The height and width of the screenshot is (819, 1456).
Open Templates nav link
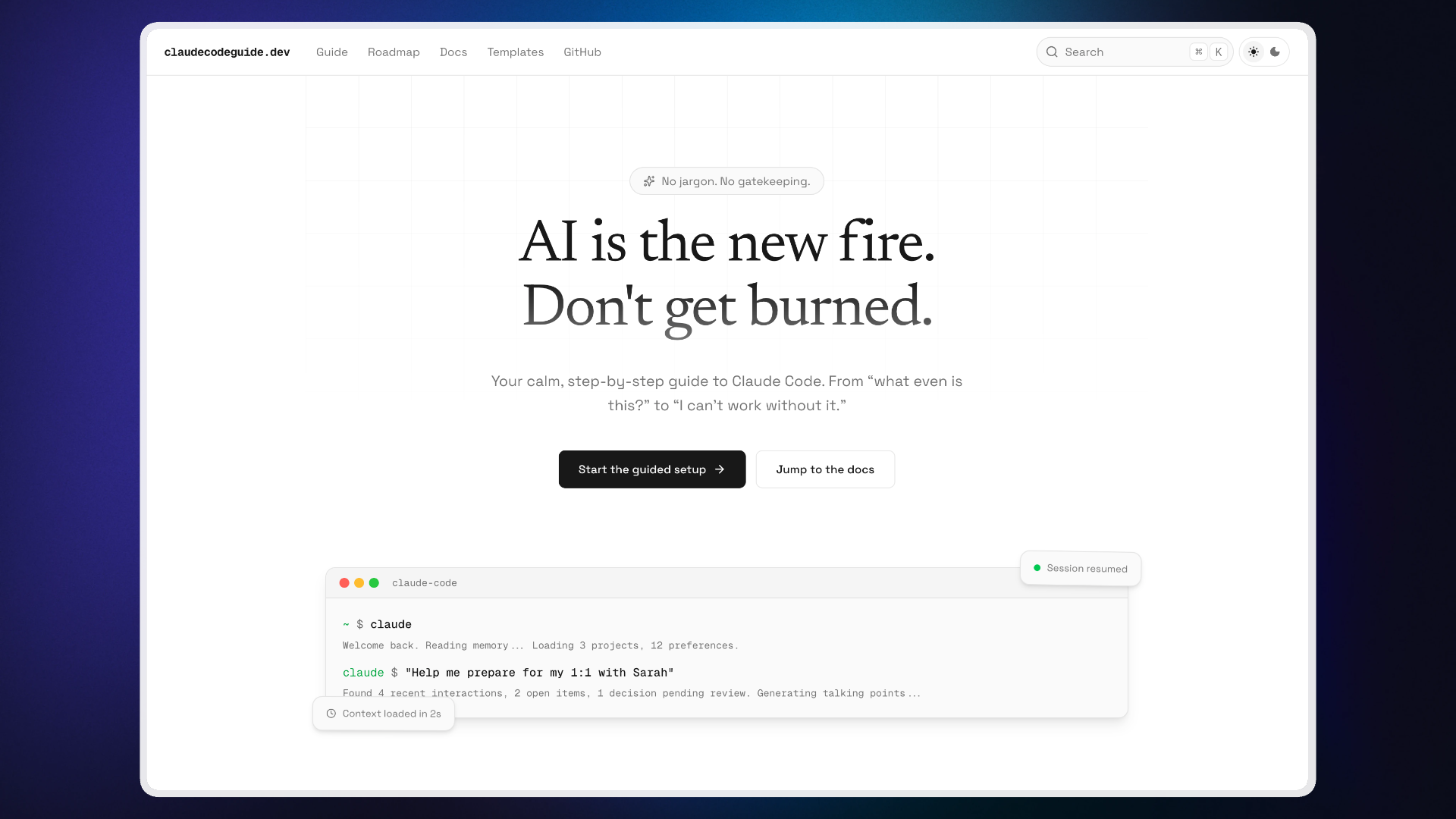pos(516,52)
